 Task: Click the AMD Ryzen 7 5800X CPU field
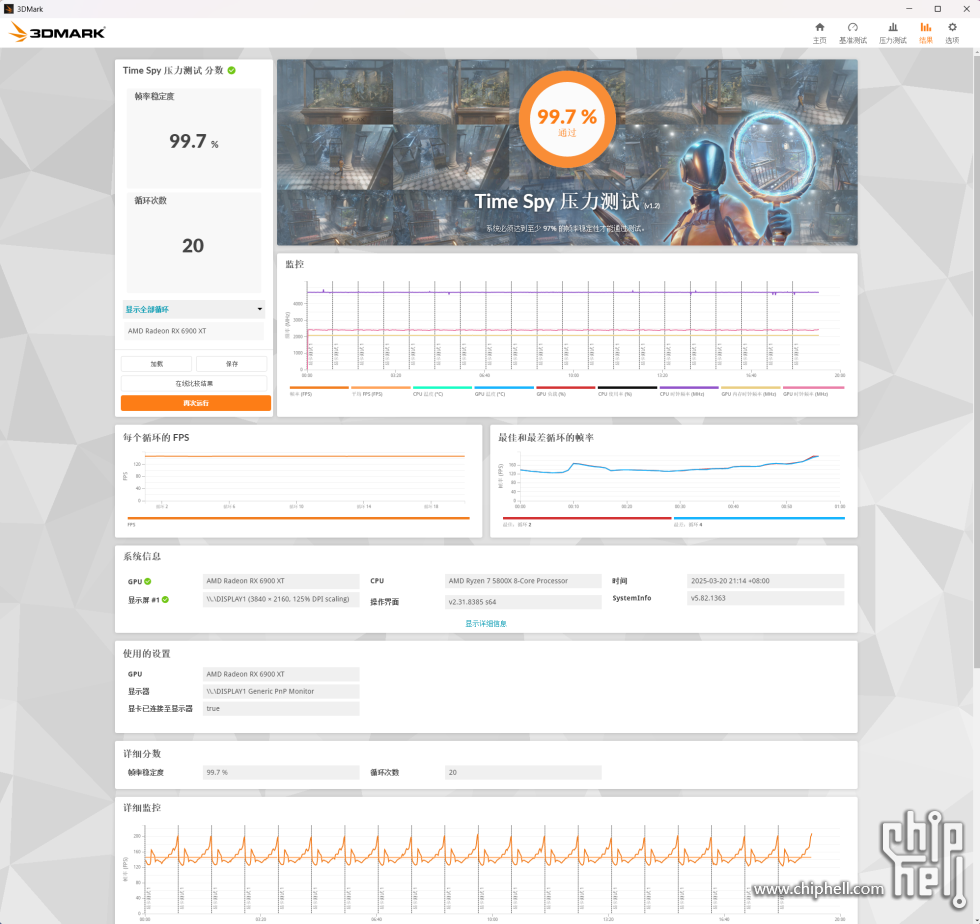[522, 581]
